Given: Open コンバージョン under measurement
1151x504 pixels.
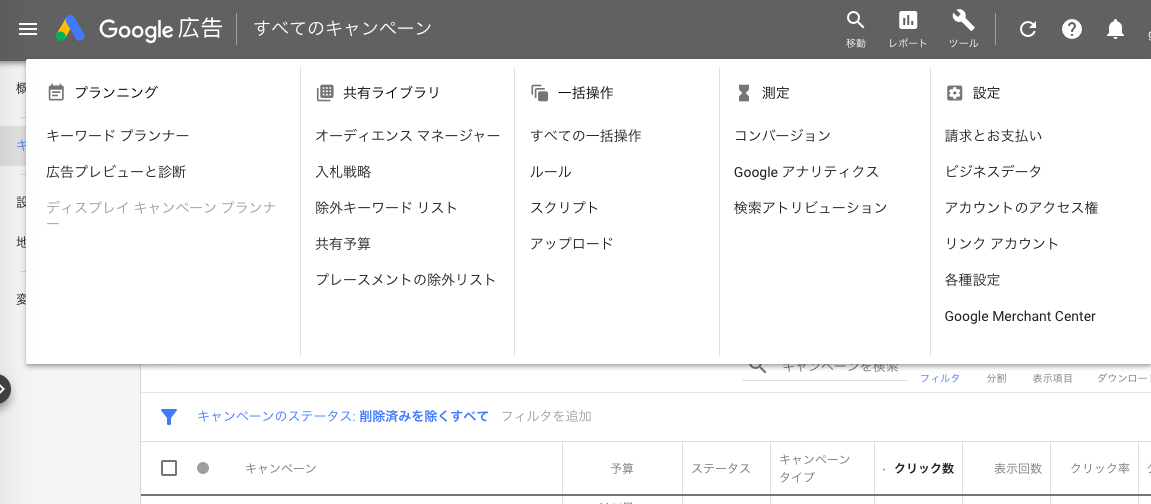Looking at the screenshot, I should [783, 136].
